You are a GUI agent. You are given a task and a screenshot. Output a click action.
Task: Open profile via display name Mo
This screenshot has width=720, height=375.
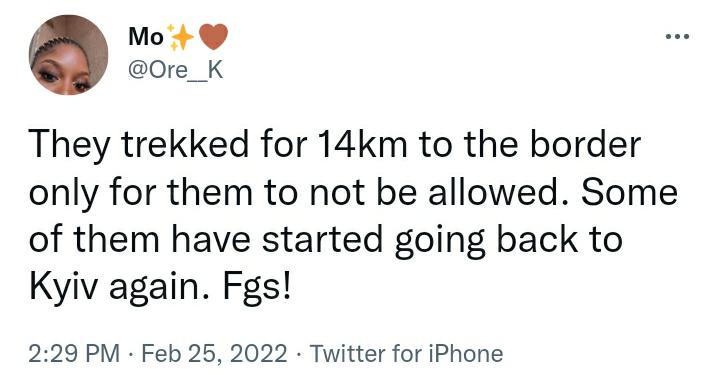coord(146,37)
